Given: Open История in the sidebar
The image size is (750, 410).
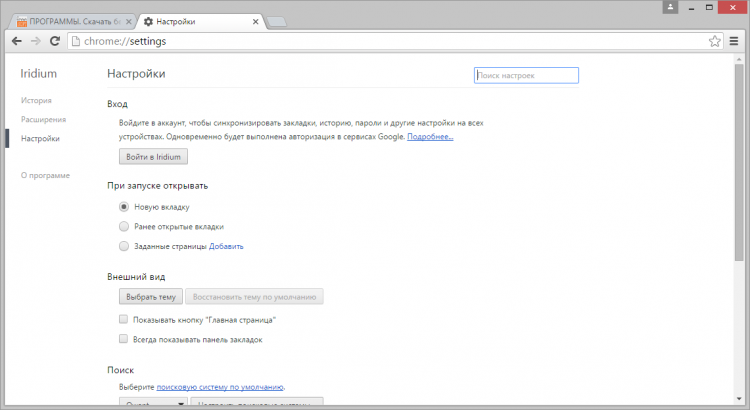Looking at the screenshot, I should (x=36, y=100).
